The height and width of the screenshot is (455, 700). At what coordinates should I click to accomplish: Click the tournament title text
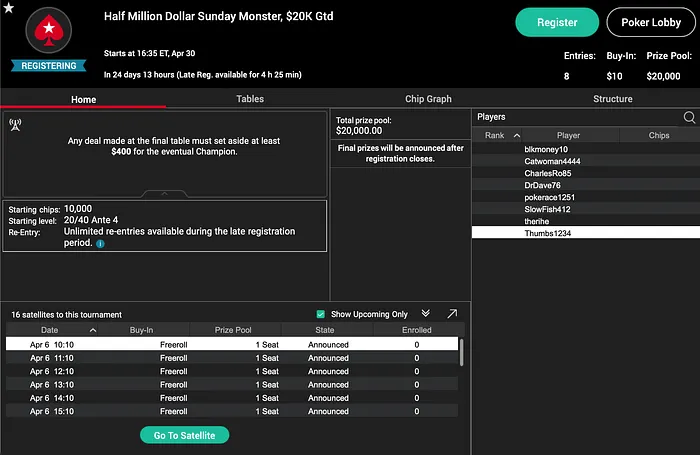218,17
